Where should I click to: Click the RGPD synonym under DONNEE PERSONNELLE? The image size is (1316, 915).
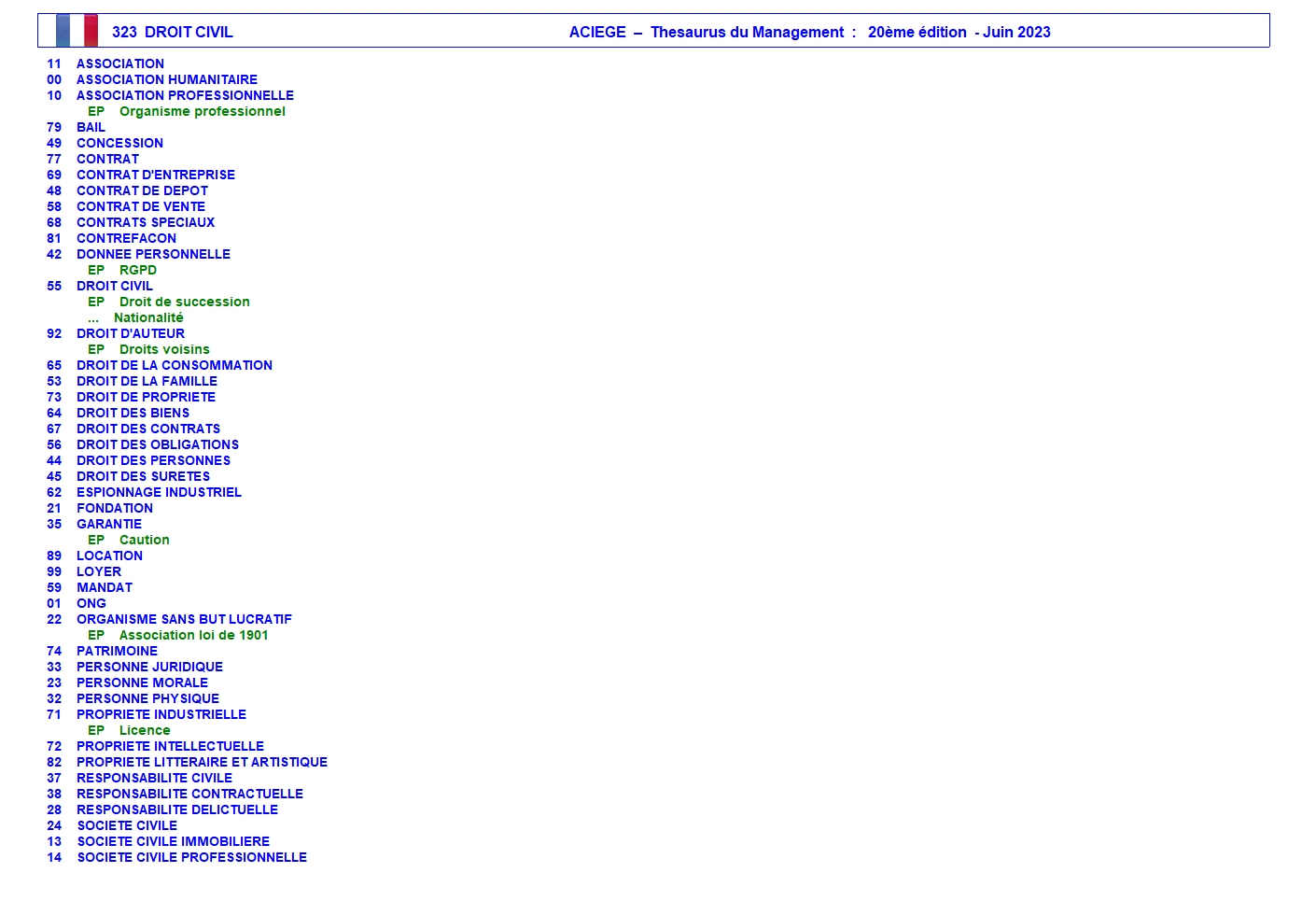tap(137, 270)
